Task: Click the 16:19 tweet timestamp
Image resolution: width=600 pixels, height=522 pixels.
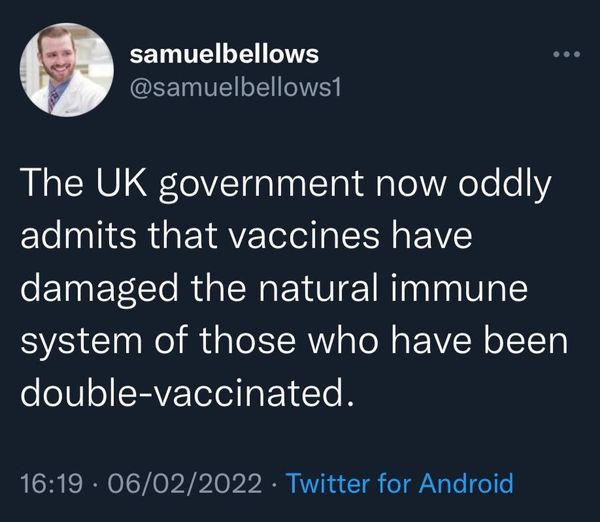Action: coord(51,483)
